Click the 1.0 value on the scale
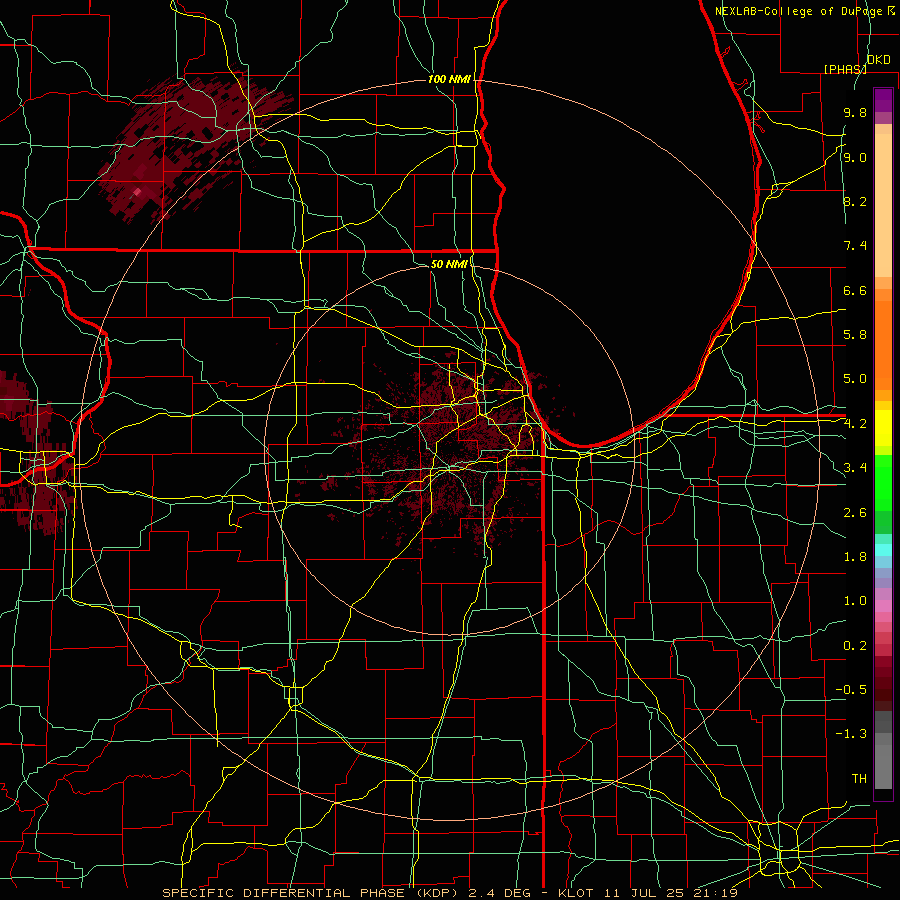 point(855,601)
